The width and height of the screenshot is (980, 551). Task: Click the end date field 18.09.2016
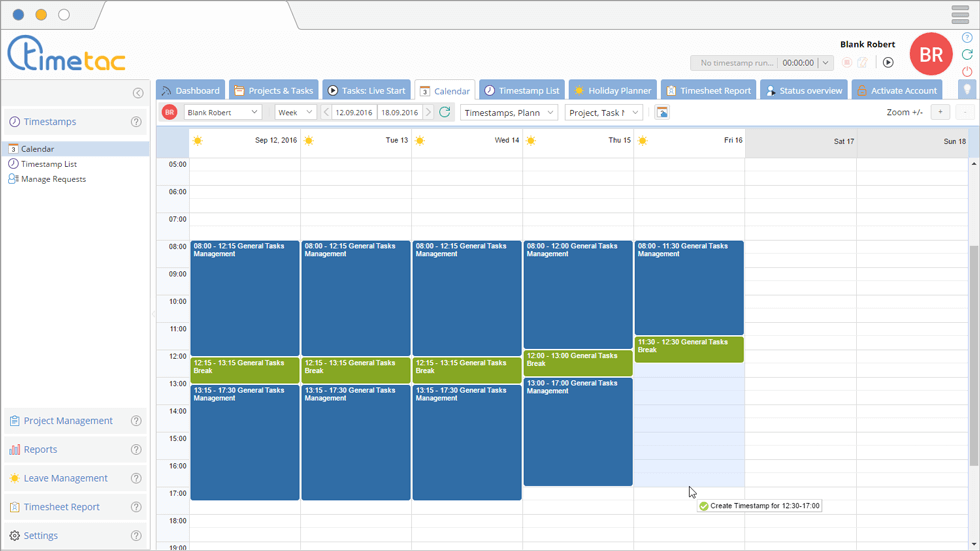point(399,112)
